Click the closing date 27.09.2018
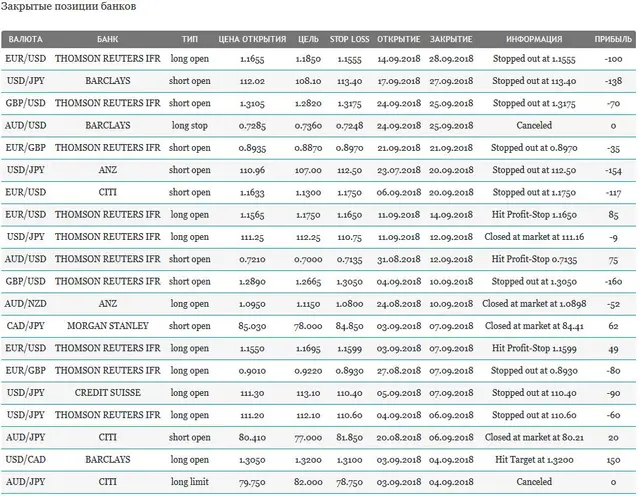Image resolution: width=640 pixels, height=496 pixels. (x=451, y=81)
